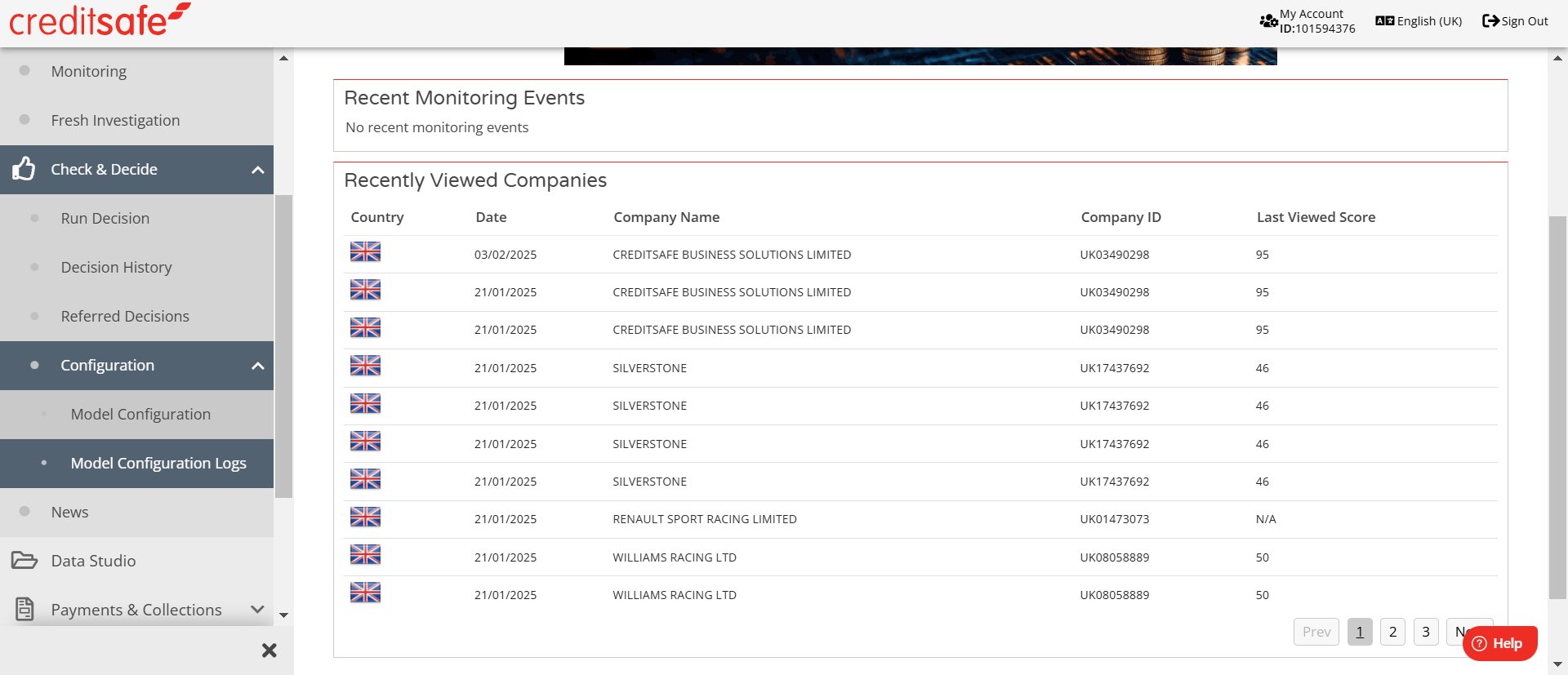Click UK flag in Renault Sport Racing row
The width and height of the screenshot is (1568, 675).
[365, 517]
